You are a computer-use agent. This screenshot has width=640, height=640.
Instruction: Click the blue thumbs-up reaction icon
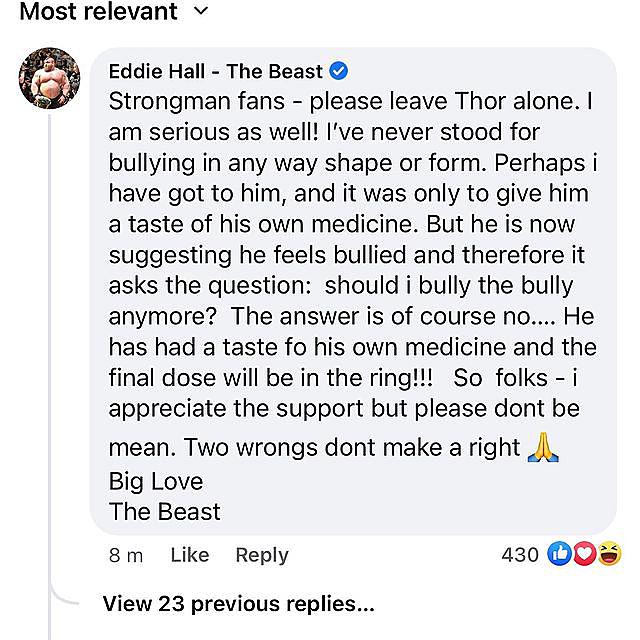click(x=559, y=554)
